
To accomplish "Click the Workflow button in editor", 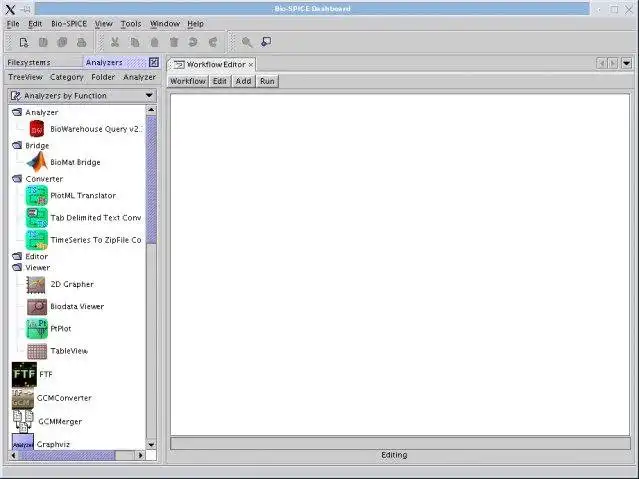I will click(x=188, y=81).
